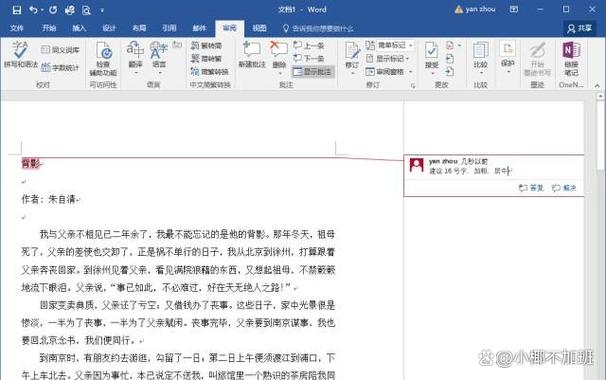Click the 链接笔记 OneNote linked notes icon
This screenshot has width=606, height=380.
tap(571, 50)
